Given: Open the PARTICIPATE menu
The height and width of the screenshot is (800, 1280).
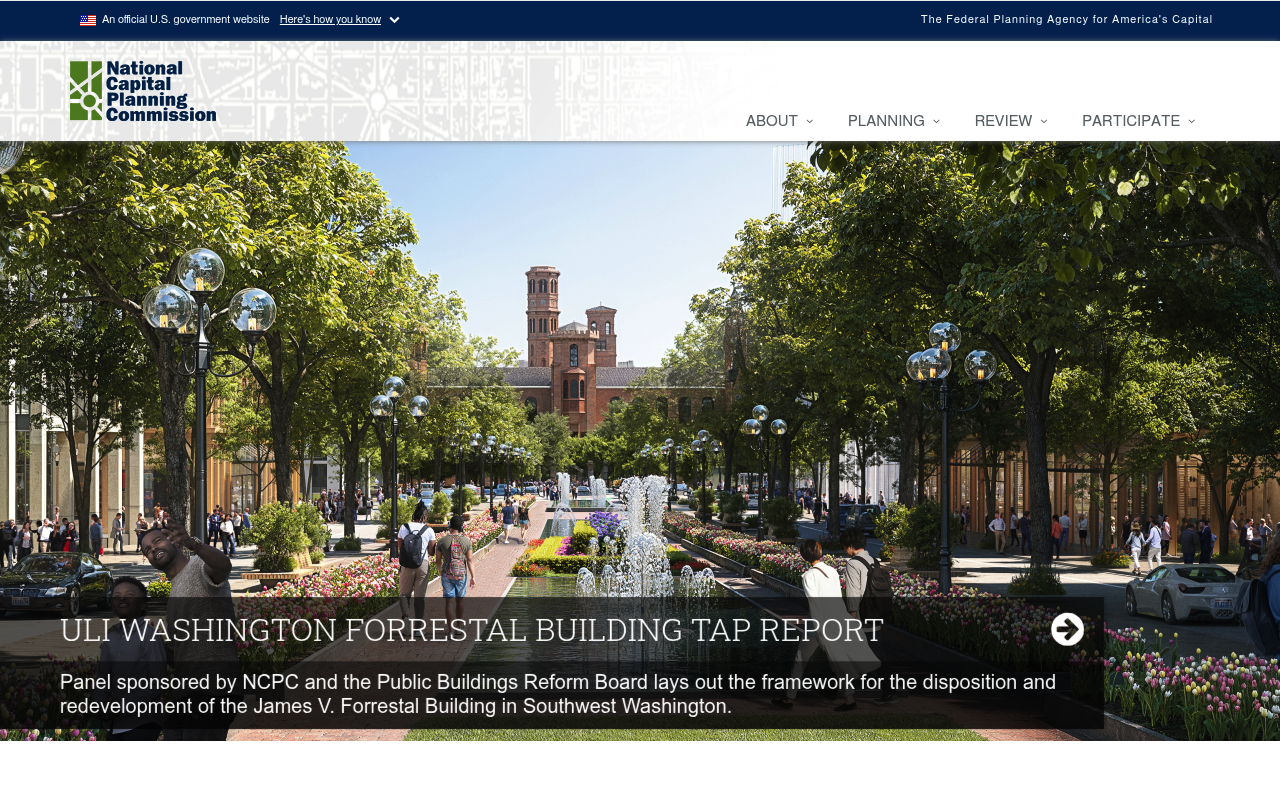Looking at the screenshot, I should [1131, 121].
